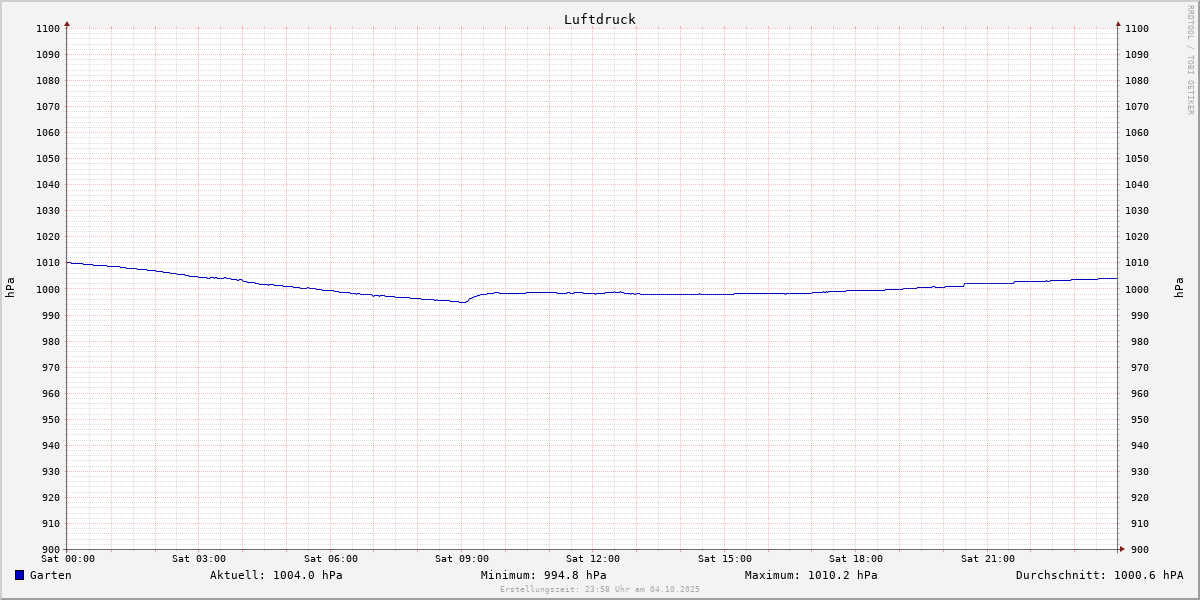Click the Maximum 1010.2 hPa value

tap(811, 575)
